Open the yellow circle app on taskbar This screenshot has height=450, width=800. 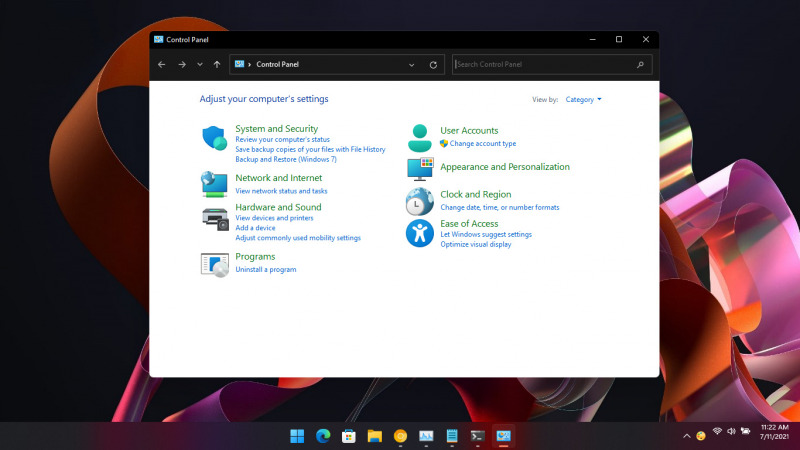[401, 436]
